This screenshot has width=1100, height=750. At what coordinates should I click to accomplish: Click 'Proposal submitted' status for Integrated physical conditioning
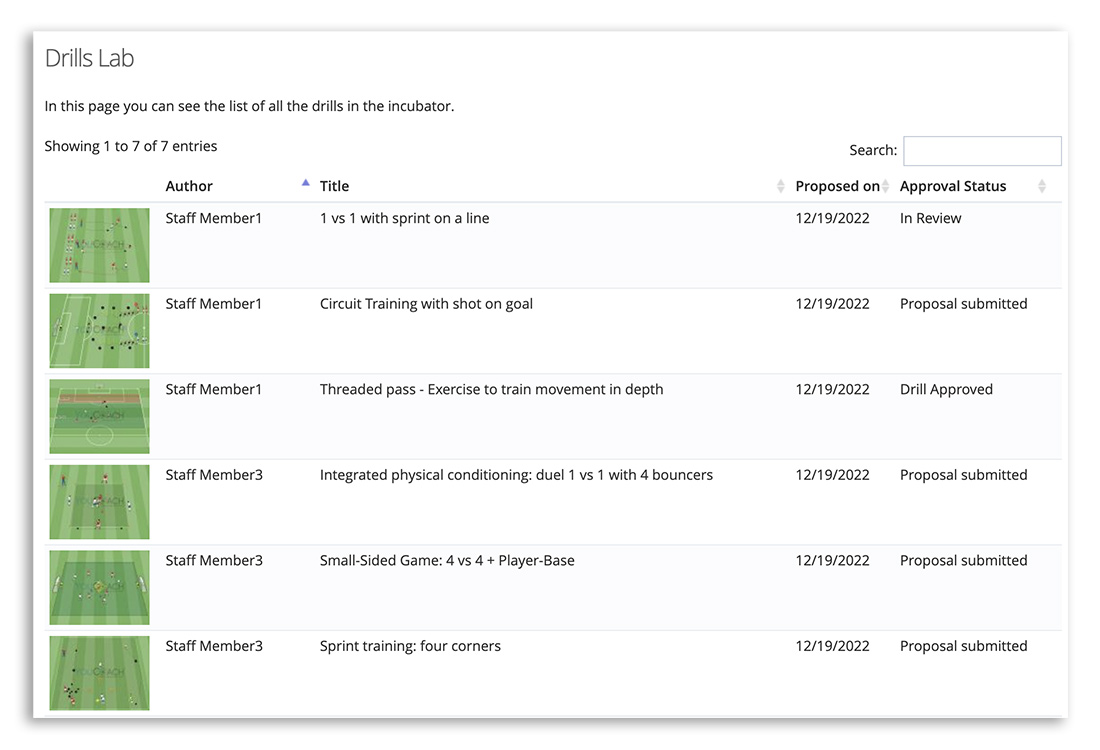964,475
